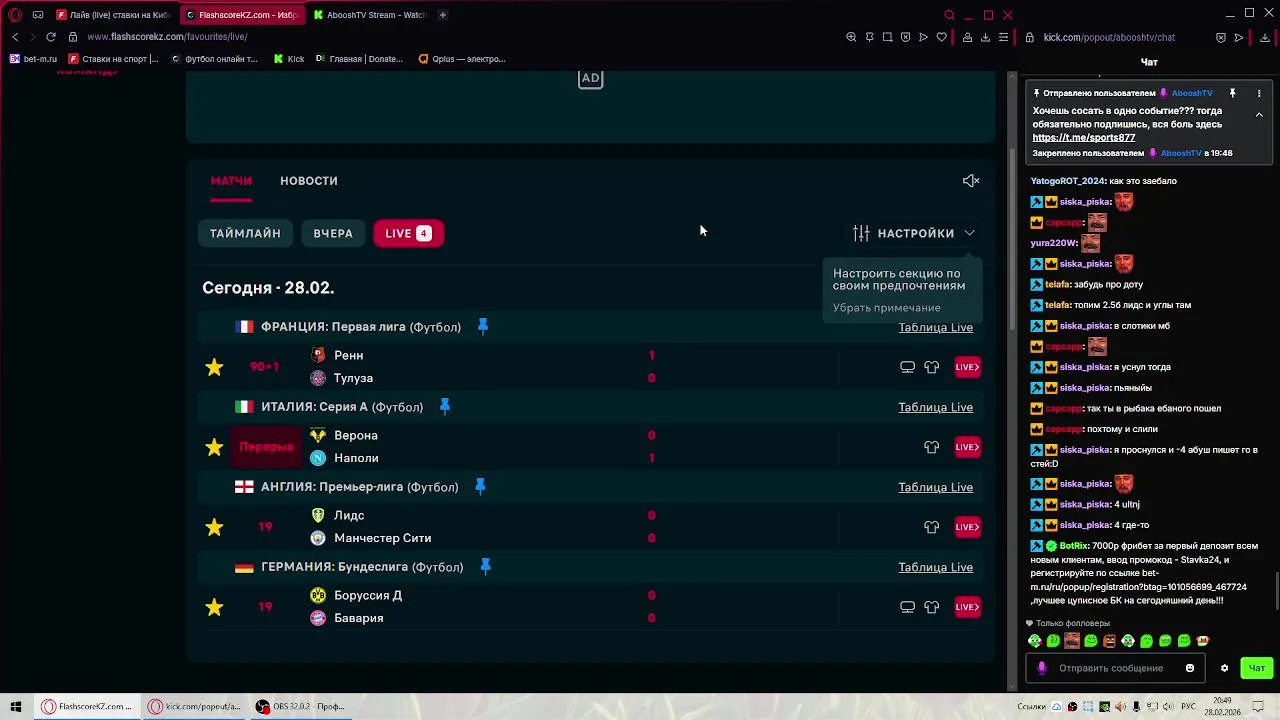Open the Qplus bookmark
The image size is (1280, 720).
click(x=462, y=59)
